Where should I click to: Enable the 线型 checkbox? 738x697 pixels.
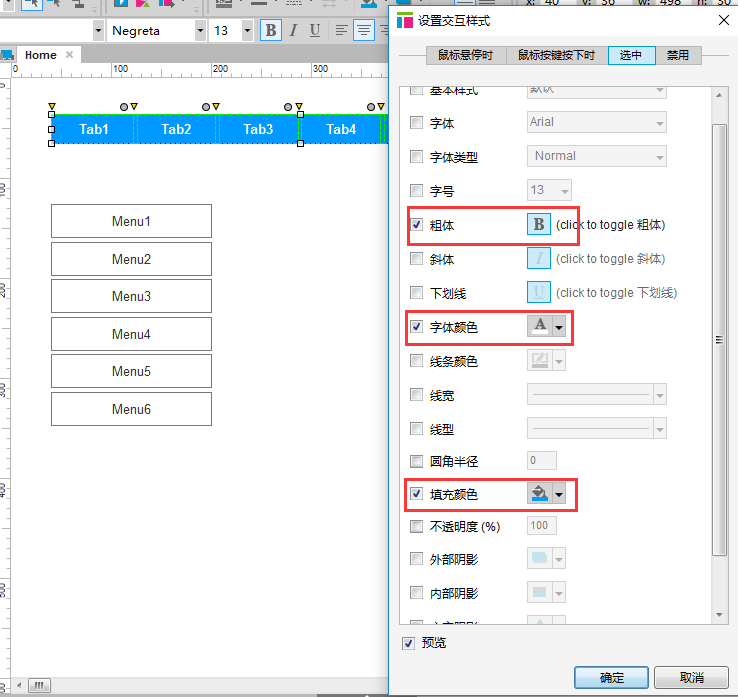417,428
